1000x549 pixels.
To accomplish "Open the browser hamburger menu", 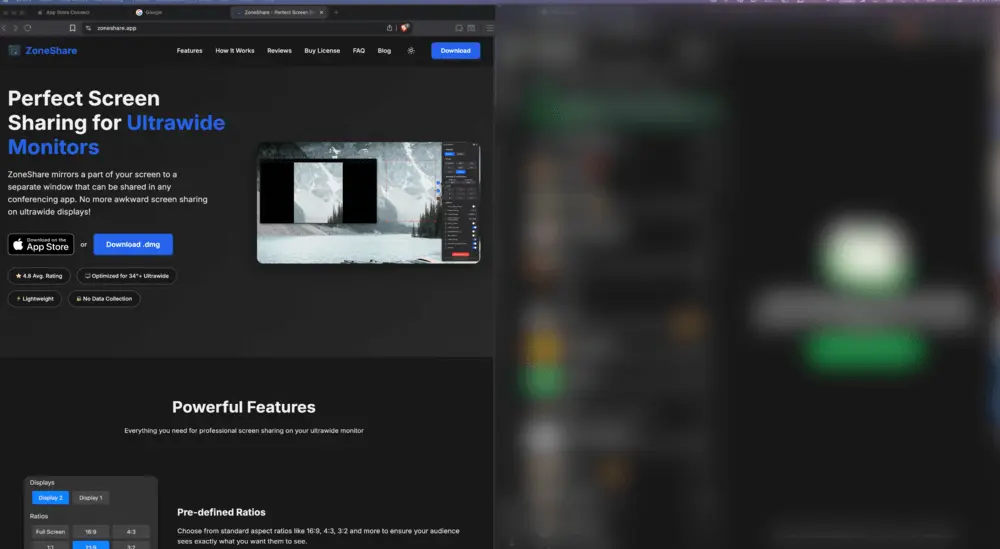I will pyautogui.click(x=490, y=28).
